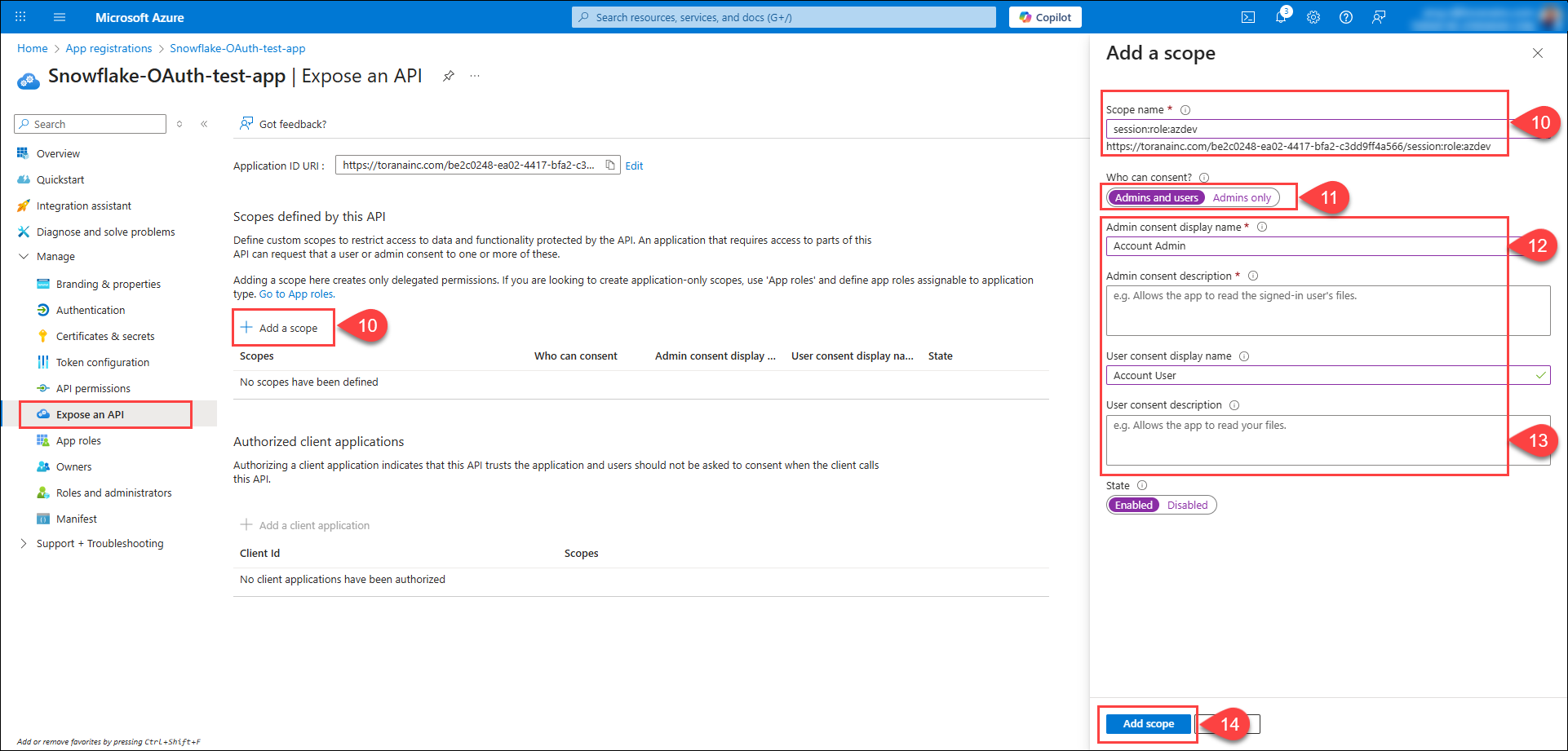
Task: Close the Add a scope panel
Action: coord(1537,53)
